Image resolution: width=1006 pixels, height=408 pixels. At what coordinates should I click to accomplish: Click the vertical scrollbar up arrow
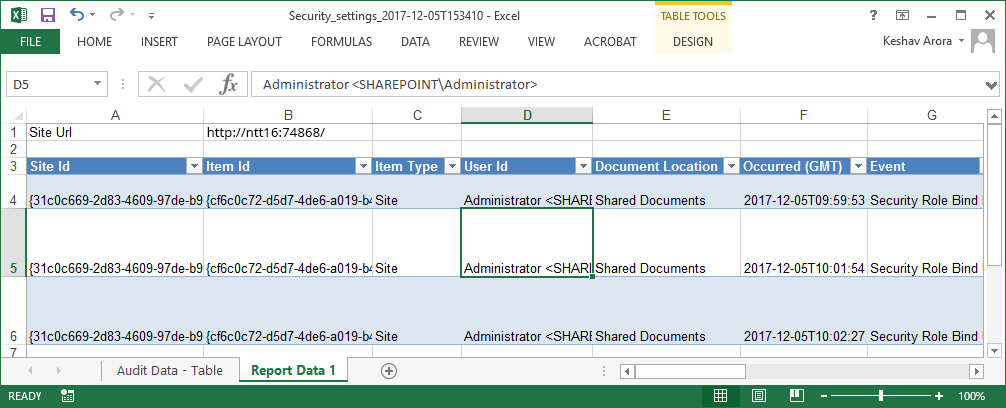tap(994, 116)
